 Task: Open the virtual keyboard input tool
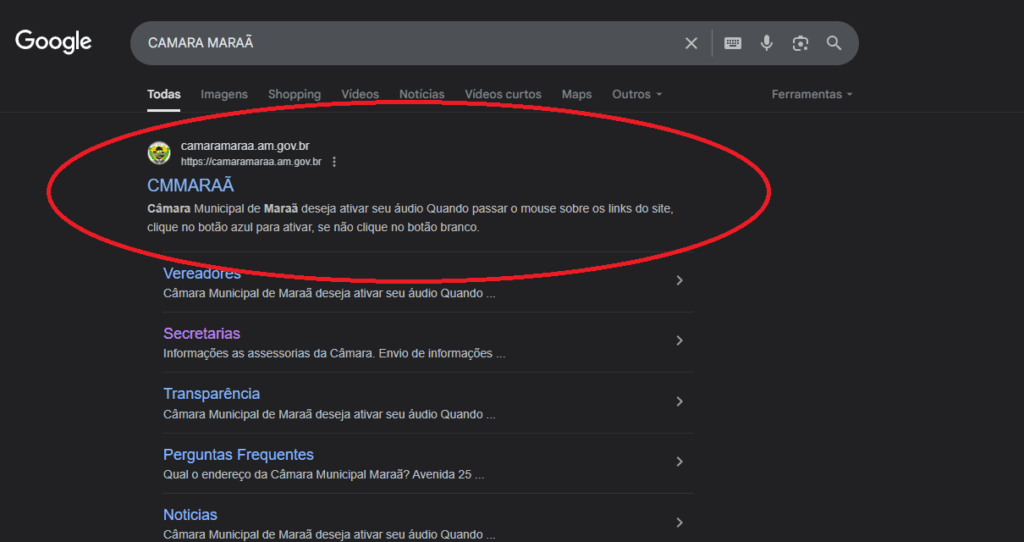733,43
